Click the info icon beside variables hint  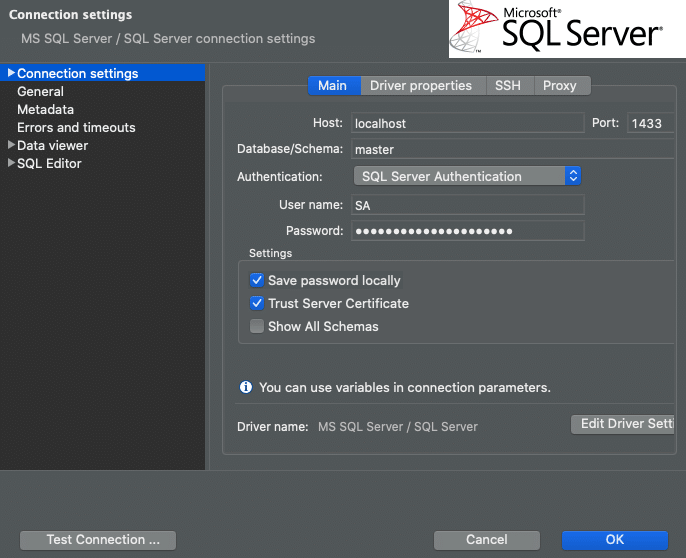(x=246, y=387)
